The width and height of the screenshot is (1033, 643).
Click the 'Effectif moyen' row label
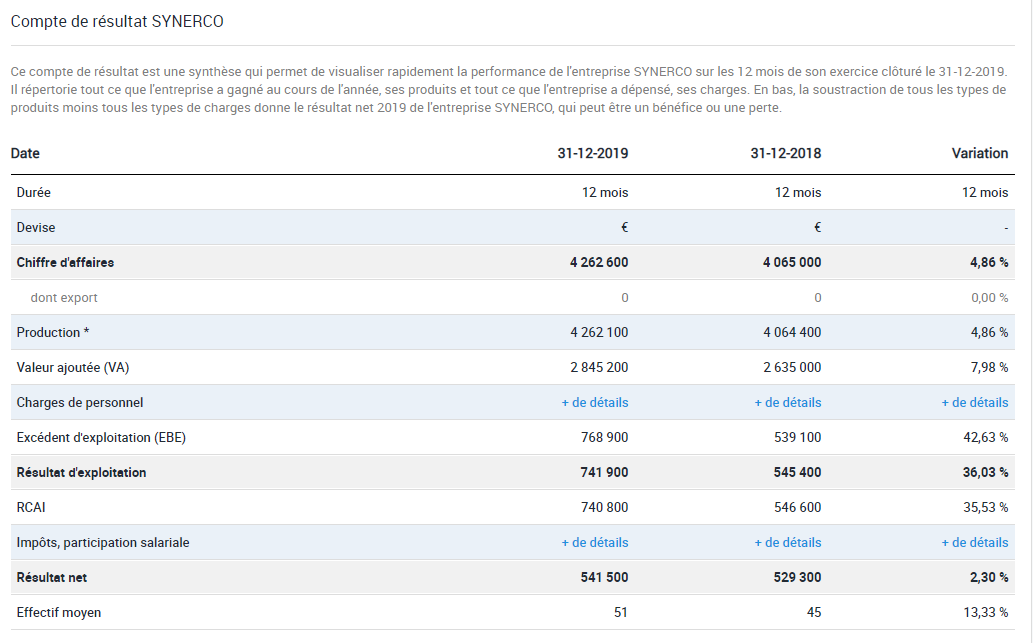pos(59,613)
